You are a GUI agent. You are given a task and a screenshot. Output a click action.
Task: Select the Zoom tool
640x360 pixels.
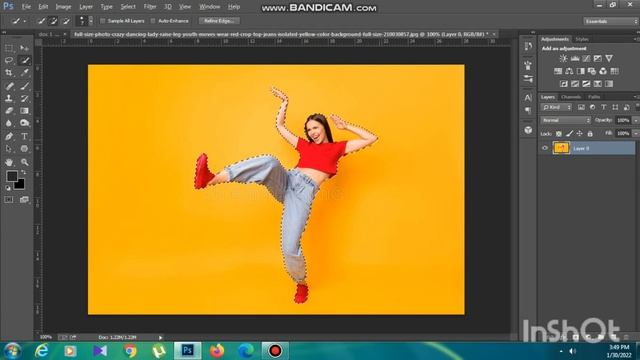pyautogui.click(x=24, y=162)
